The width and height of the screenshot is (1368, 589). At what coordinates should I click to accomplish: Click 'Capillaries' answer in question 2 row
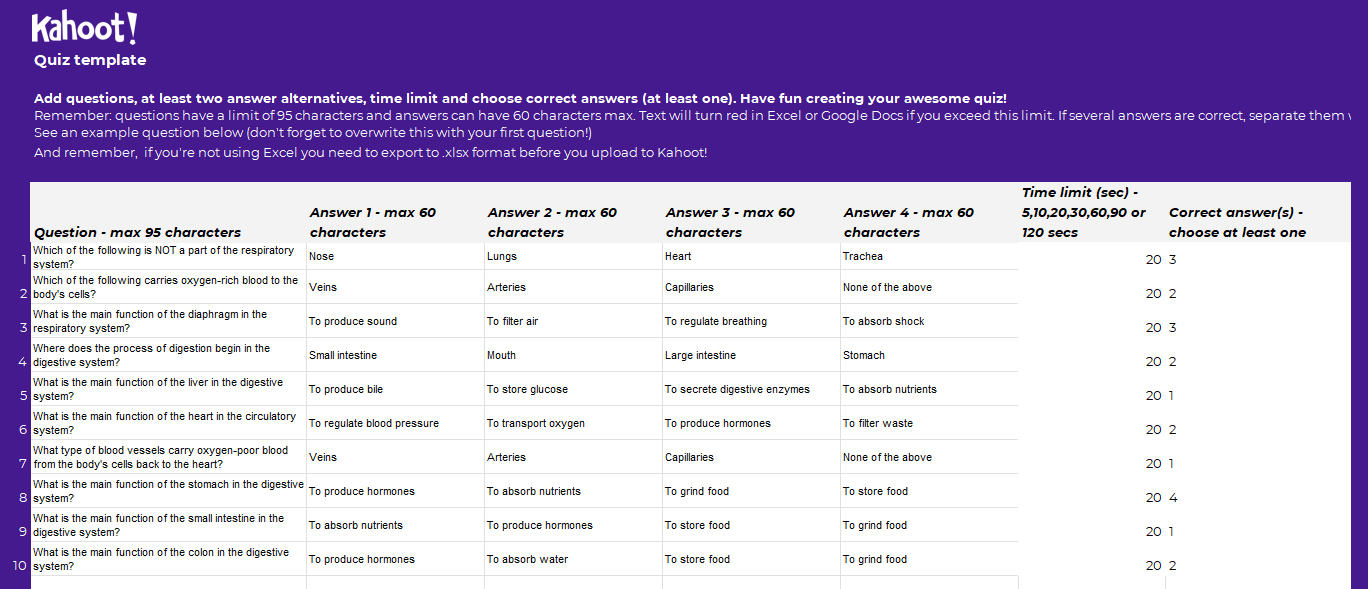751,287
